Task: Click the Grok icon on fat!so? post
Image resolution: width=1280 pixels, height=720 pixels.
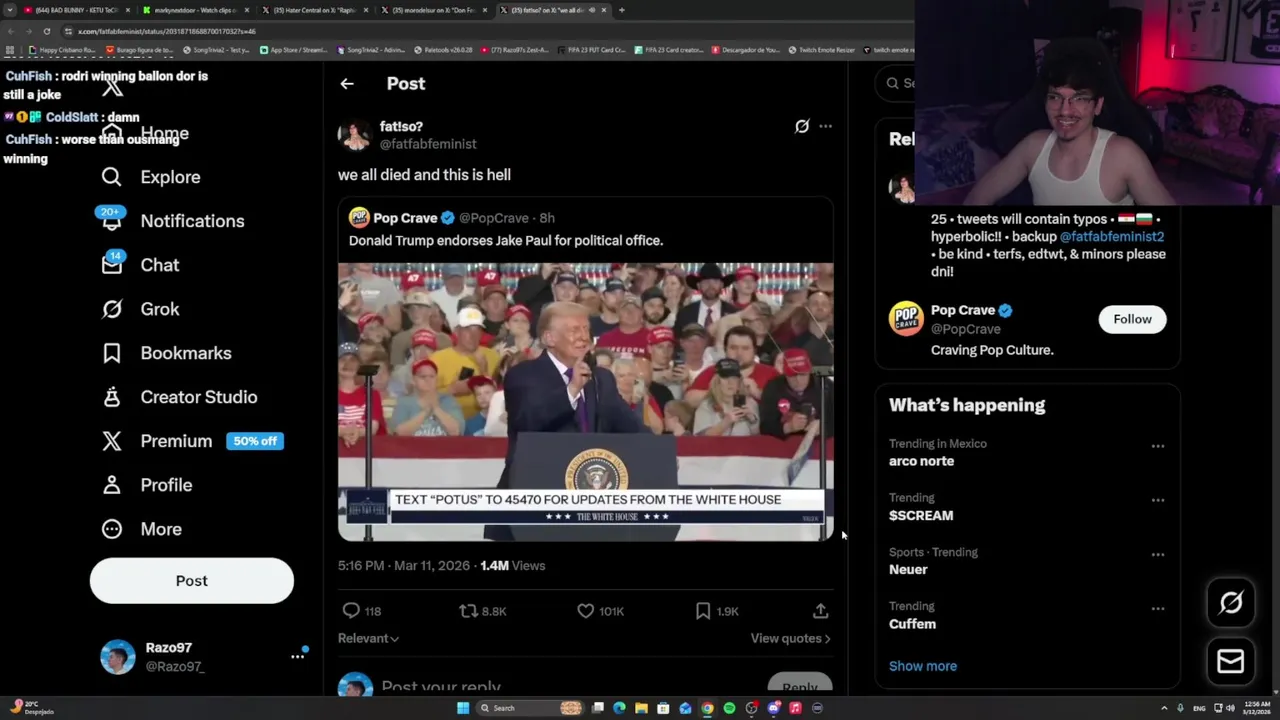Action: pos(802,126)
